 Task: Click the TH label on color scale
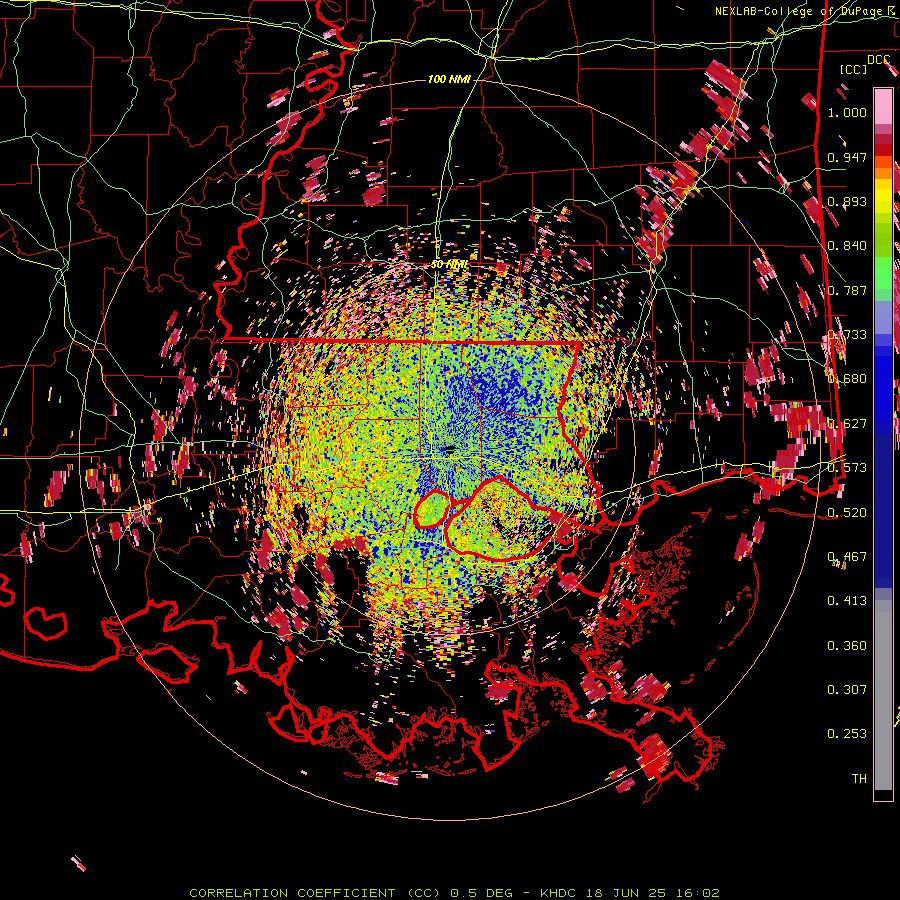(x=859, y=779)
